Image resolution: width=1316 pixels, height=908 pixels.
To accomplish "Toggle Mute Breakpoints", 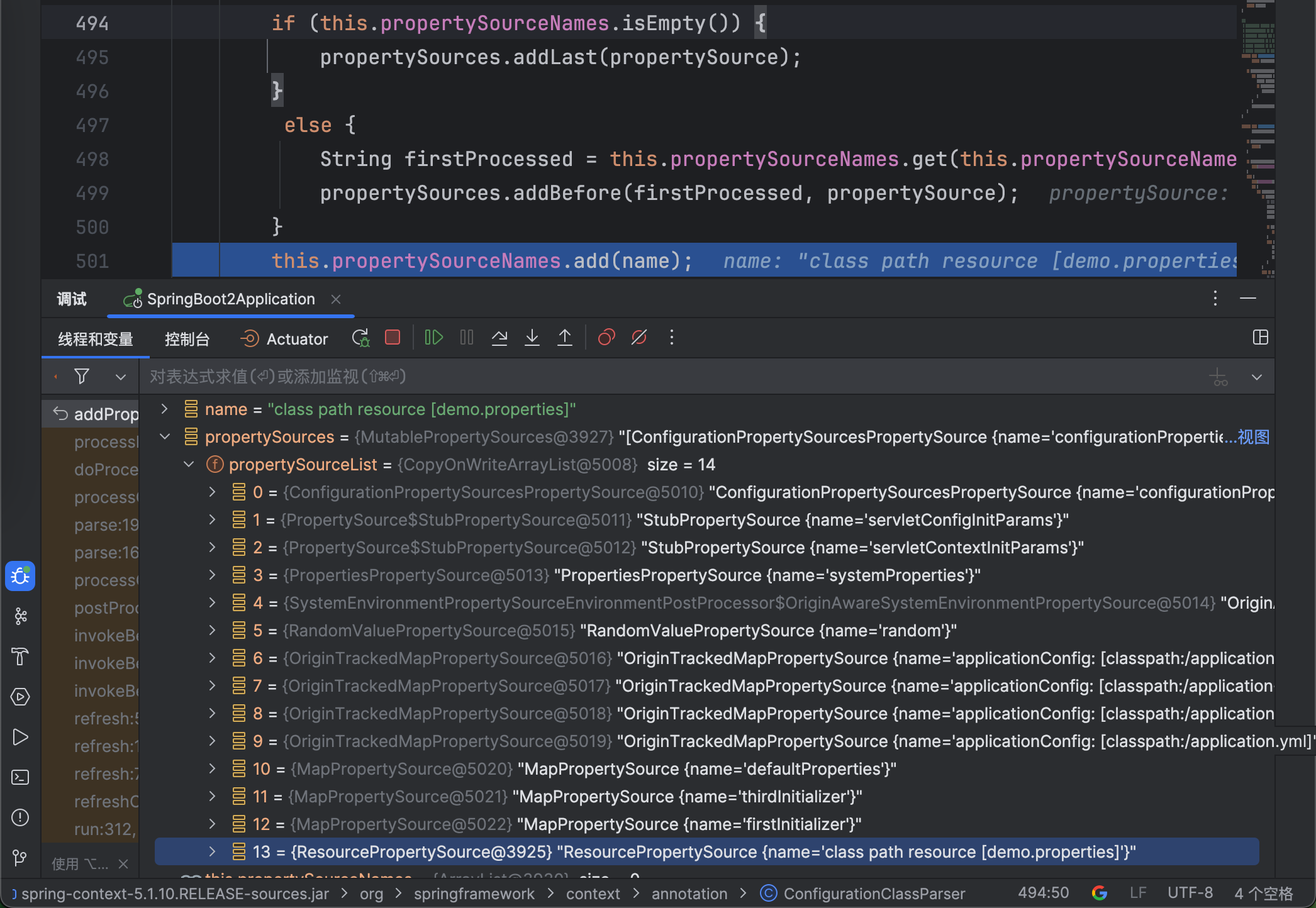I will 639,338.
